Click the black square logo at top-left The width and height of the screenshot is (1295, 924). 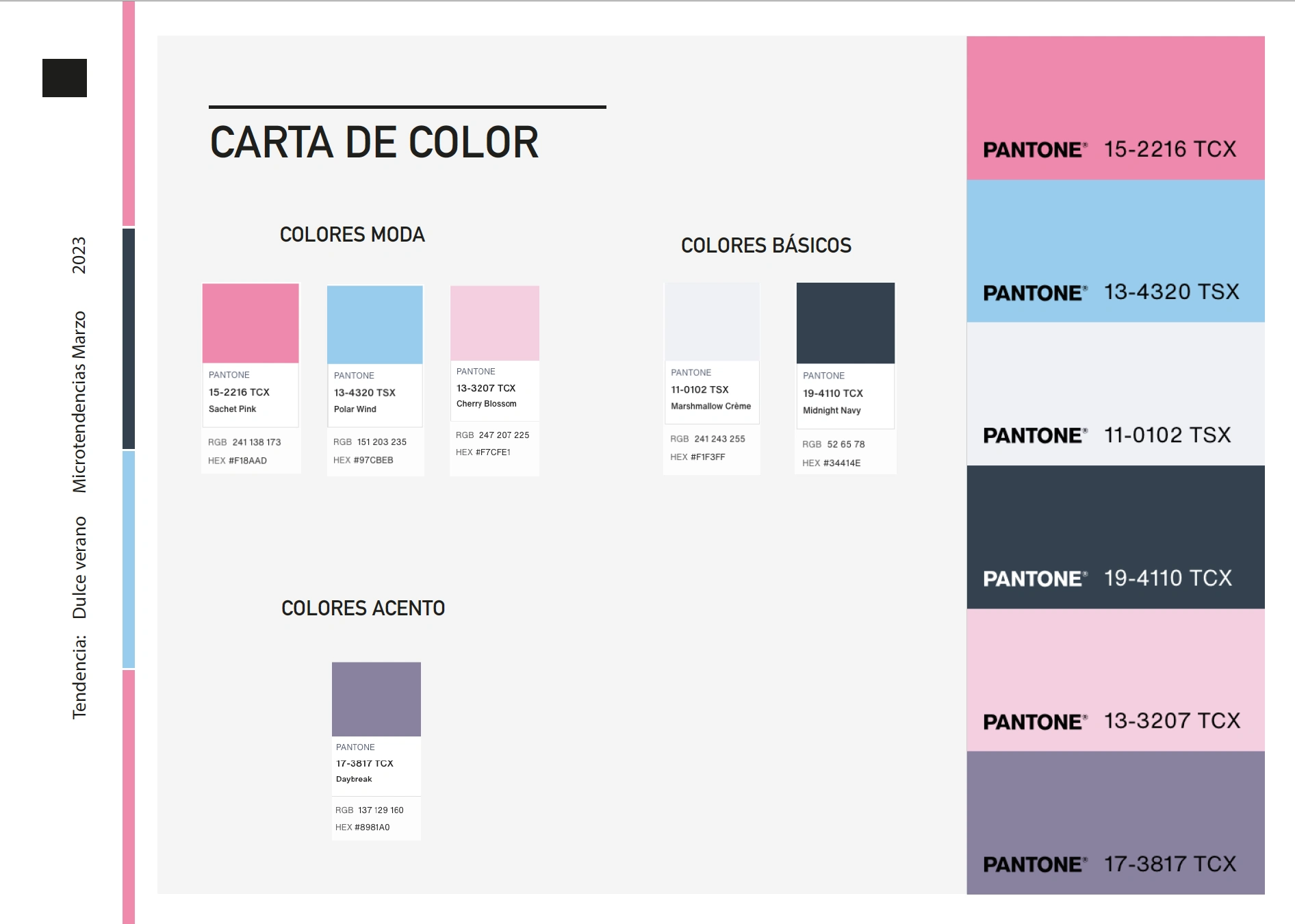click(64, 78)
